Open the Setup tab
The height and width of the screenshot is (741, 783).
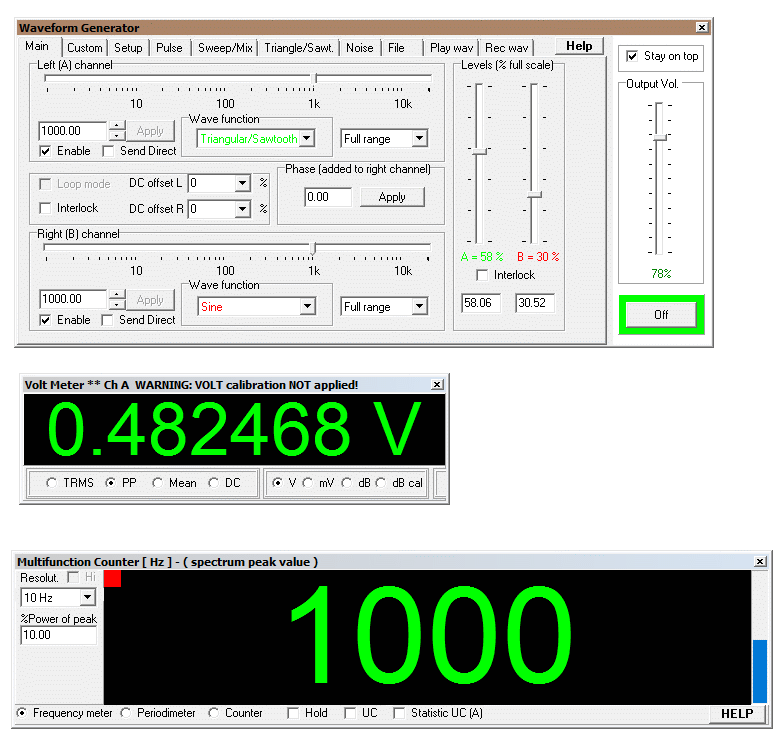128,48
